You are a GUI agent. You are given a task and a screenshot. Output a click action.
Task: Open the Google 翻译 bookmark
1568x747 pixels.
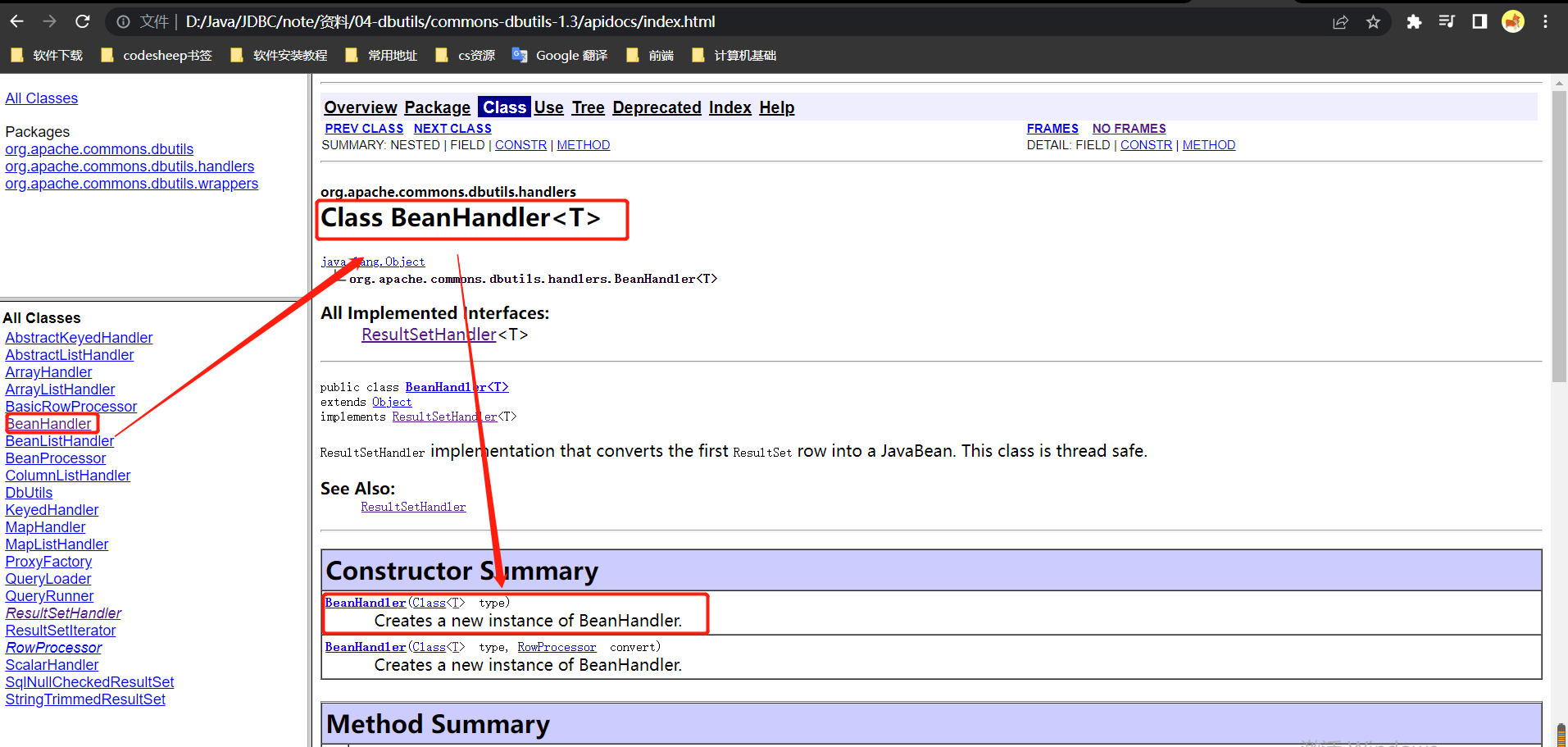tap(560, 55)
